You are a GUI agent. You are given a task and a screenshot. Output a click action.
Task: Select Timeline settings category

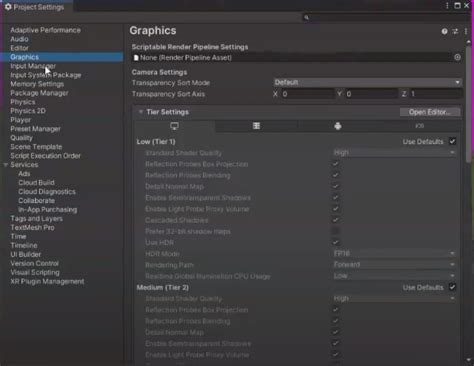[24, 246]
